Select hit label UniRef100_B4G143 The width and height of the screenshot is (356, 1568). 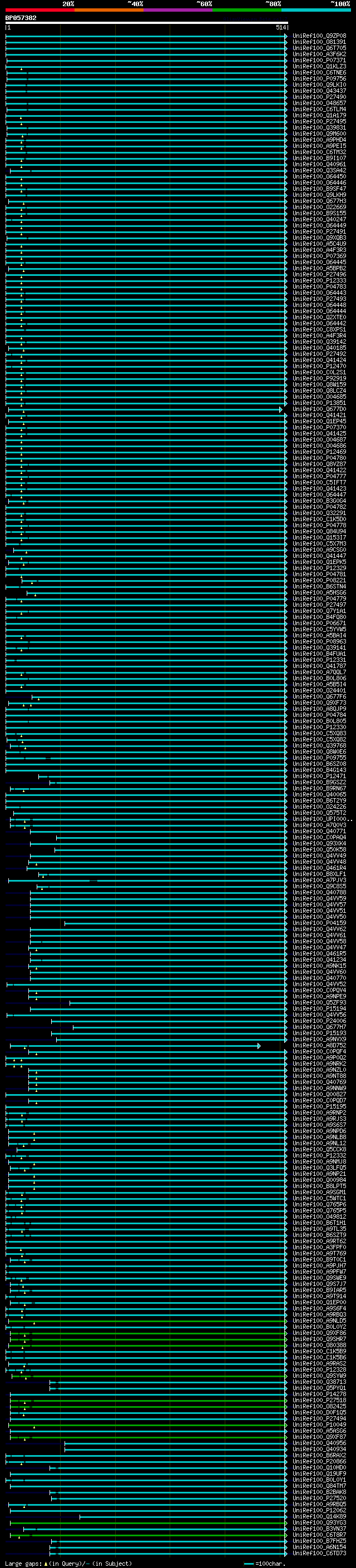[319, 770]
